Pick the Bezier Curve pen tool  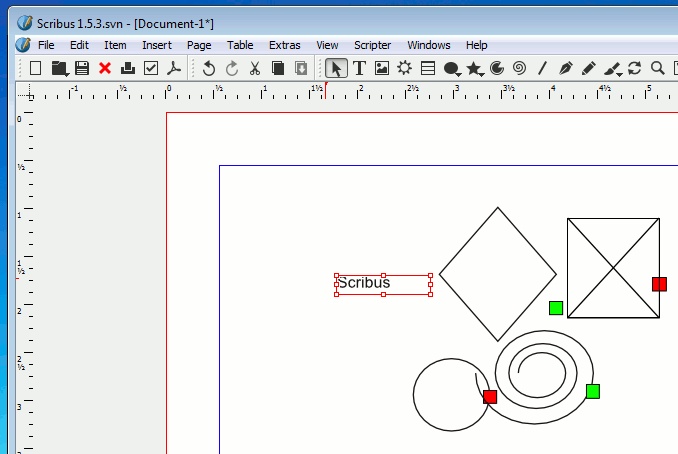pos(566,68)
